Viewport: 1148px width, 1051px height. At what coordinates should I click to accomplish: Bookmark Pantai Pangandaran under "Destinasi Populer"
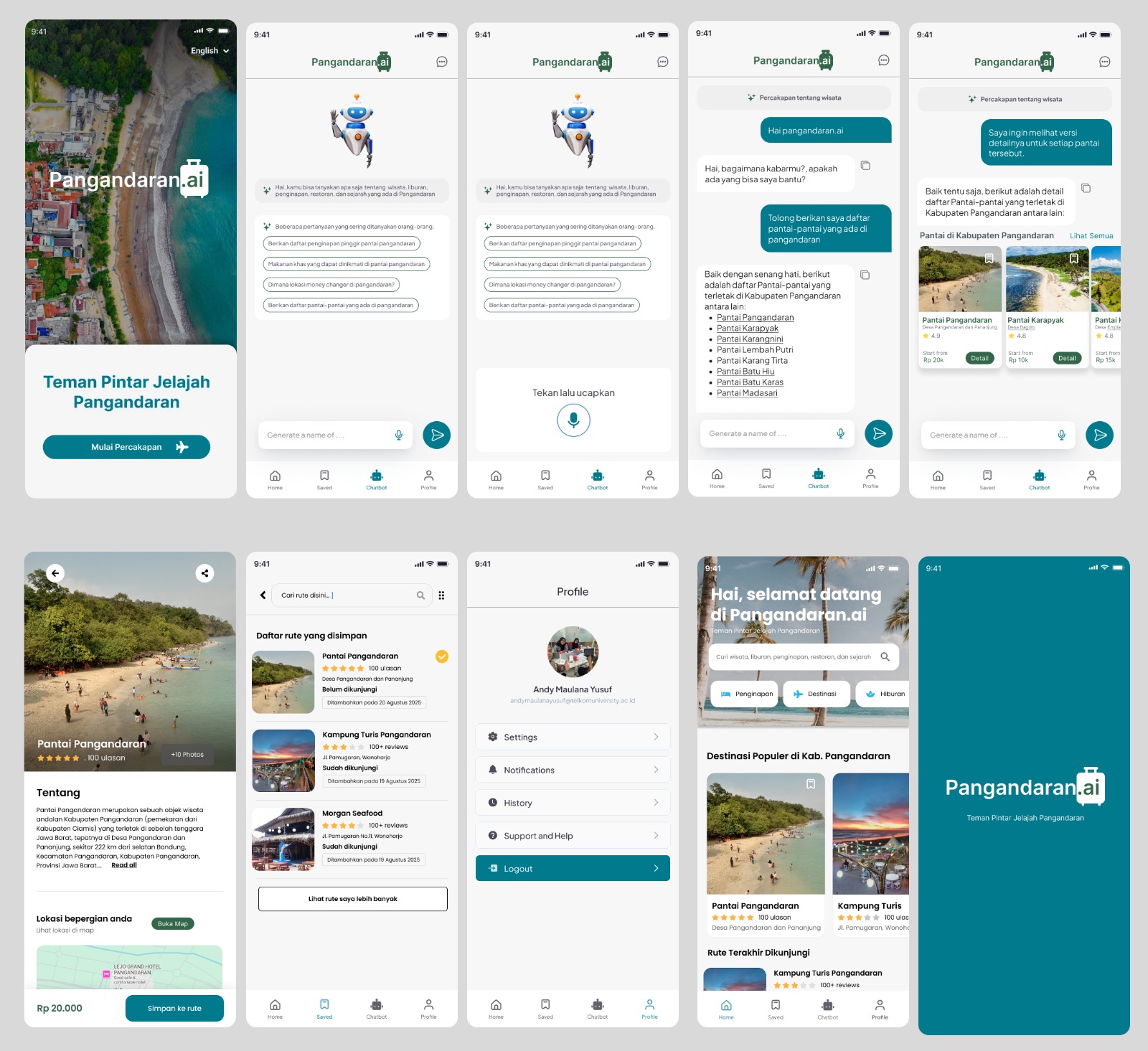pyautogui.click(x=811, y=784)
